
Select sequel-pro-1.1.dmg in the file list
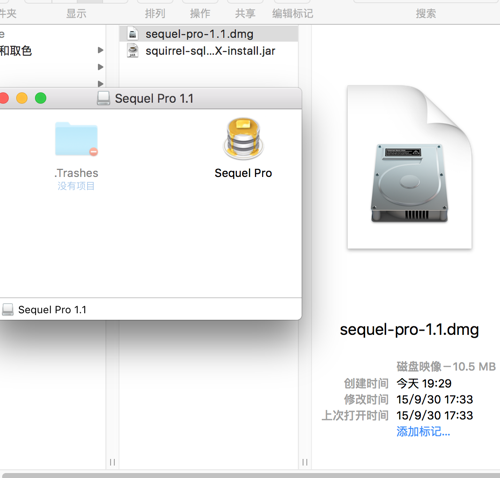209,34
